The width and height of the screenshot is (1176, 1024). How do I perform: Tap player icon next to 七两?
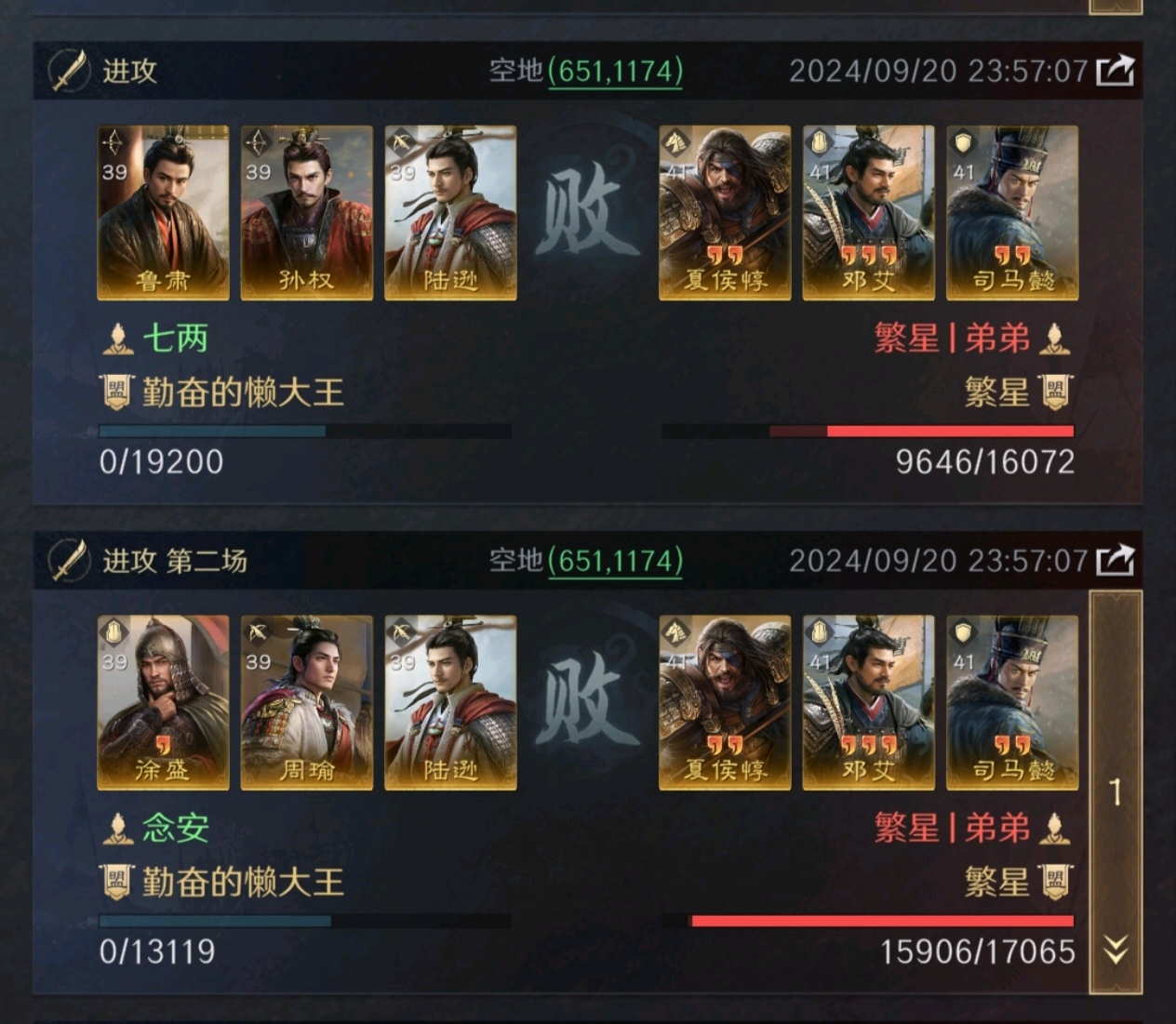pos(117,339)
